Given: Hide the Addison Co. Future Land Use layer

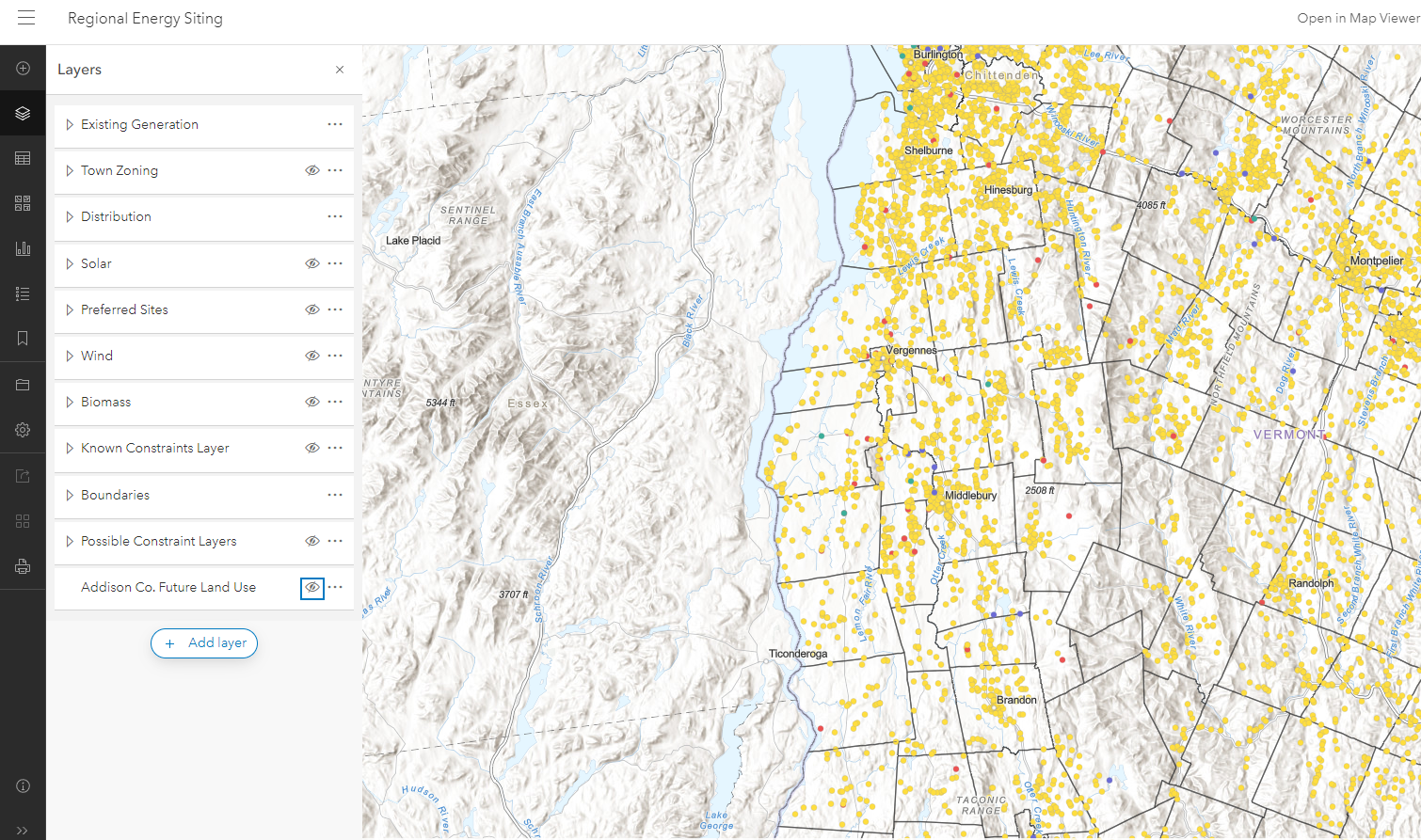Looking at the screenshot, I should pyautogui.click(x=311, y=587).
